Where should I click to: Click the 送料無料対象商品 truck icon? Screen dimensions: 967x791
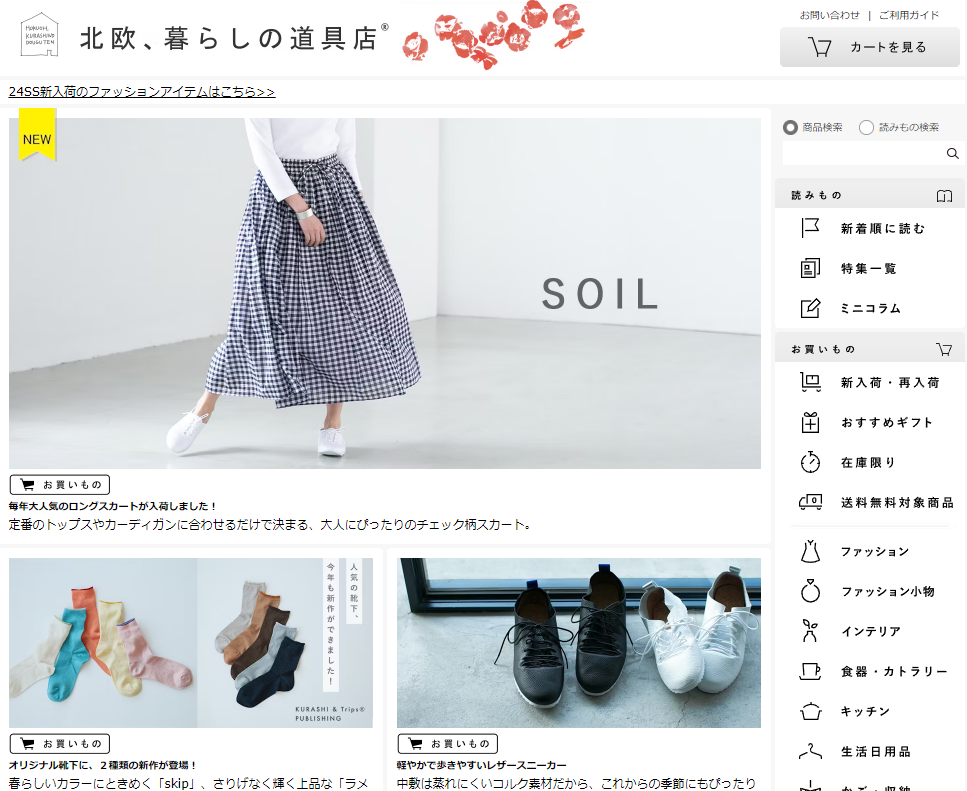pyautogui.click(x=810, y=502)
